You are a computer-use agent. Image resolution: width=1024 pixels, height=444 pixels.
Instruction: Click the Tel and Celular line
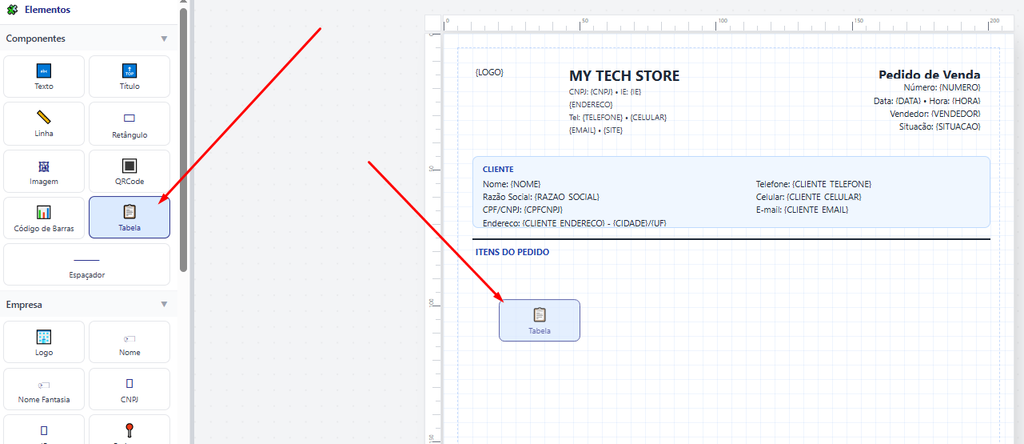click(618, 118)
